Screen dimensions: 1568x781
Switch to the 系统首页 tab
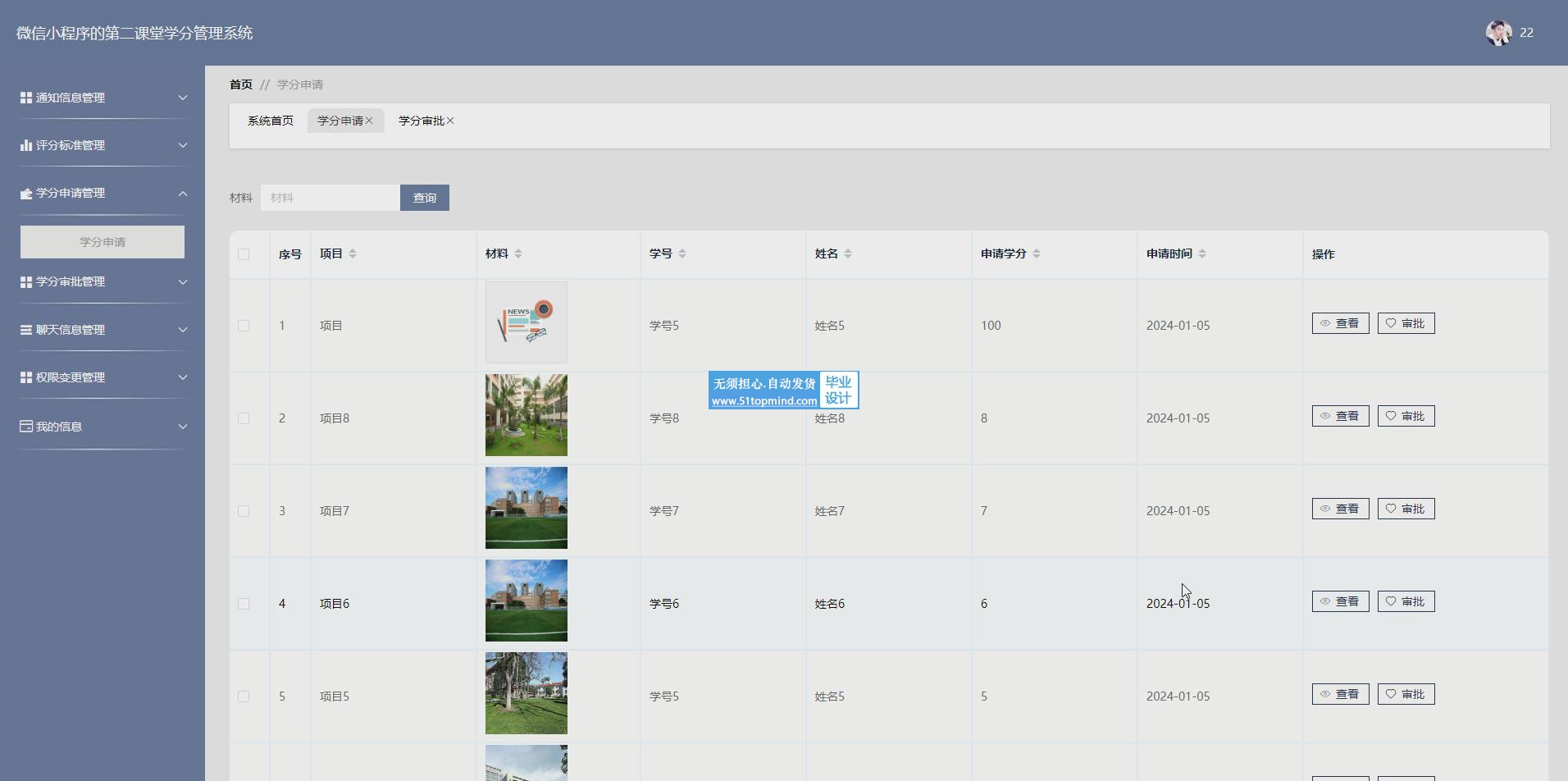[271, 121]
